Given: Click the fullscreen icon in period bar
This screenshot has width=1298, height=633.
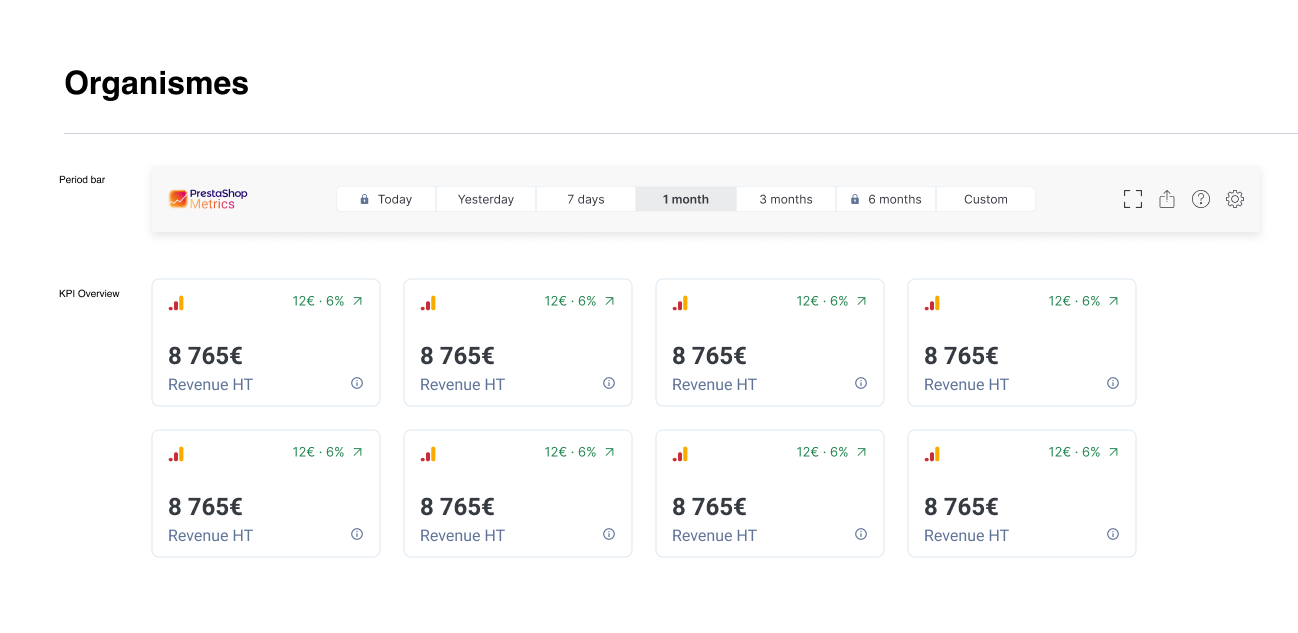Looking at the screenshot, I should pos(1132,199).
